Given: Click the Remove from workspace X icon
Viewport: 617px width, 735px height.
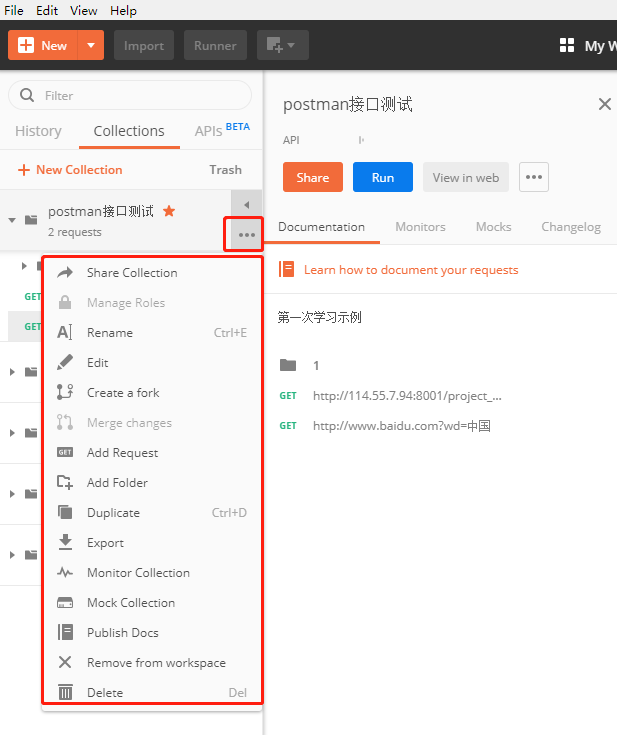Looking at the screenshot, I should pyautogui.click(x=65, y=662).
